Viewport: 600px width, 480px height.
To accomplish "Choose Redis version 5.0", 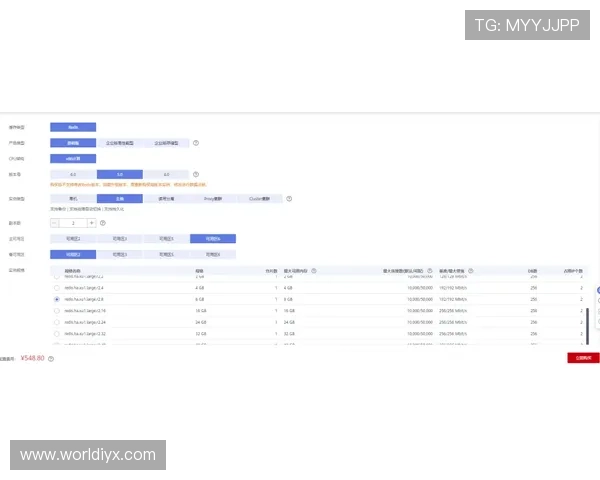I will click(120, 174).
